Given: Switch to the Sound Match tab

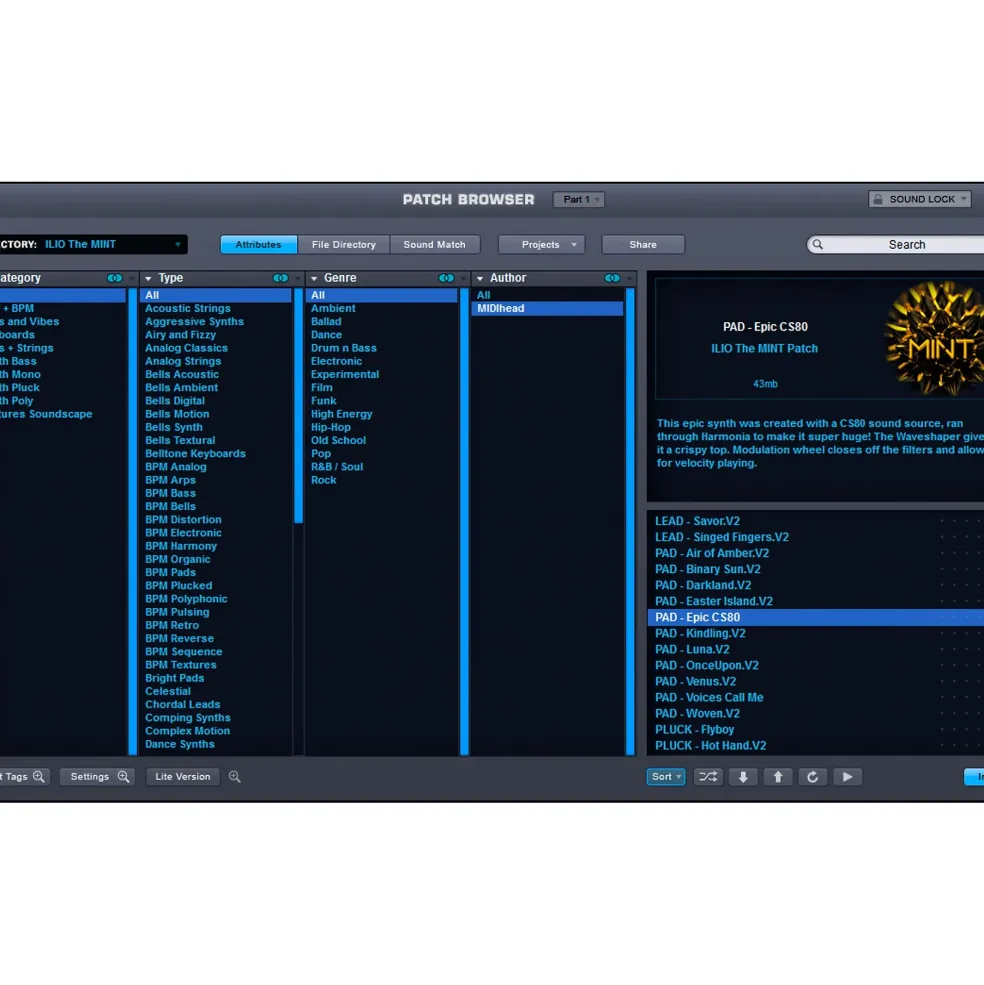Looking at the screenshot, I should tap(434, 244).
